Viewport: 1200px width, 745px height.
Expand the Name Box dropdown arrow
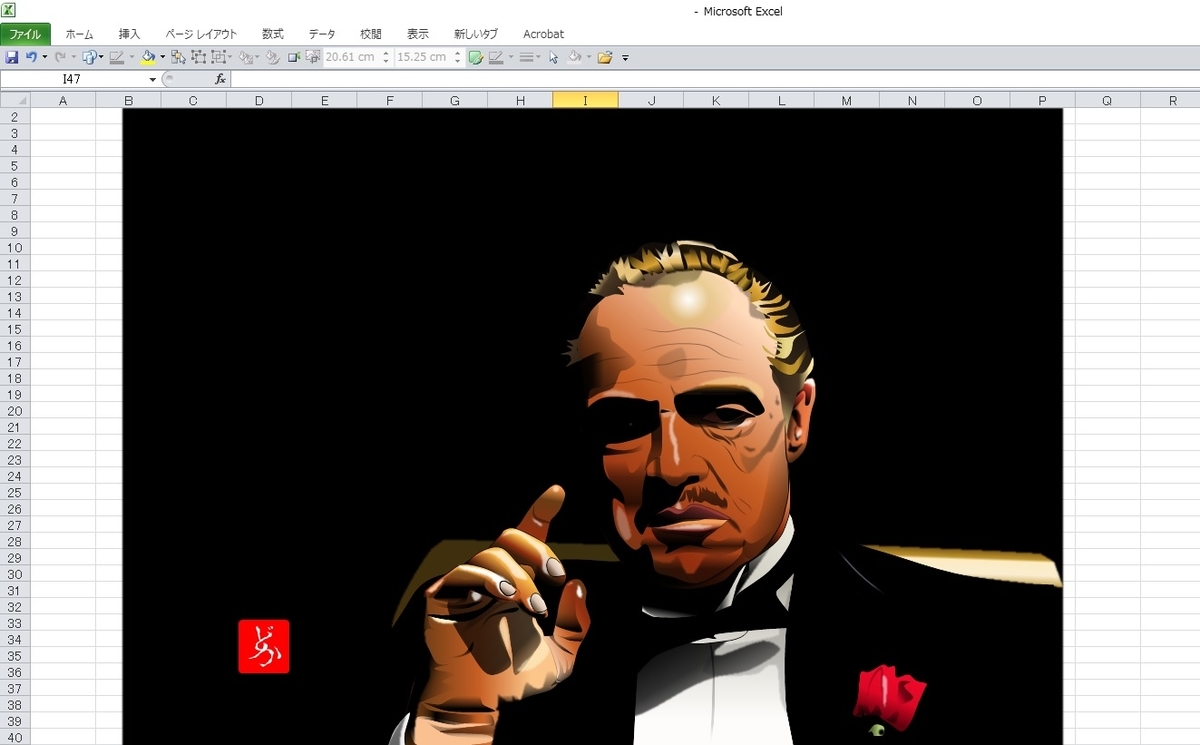[x=152, y=79]
